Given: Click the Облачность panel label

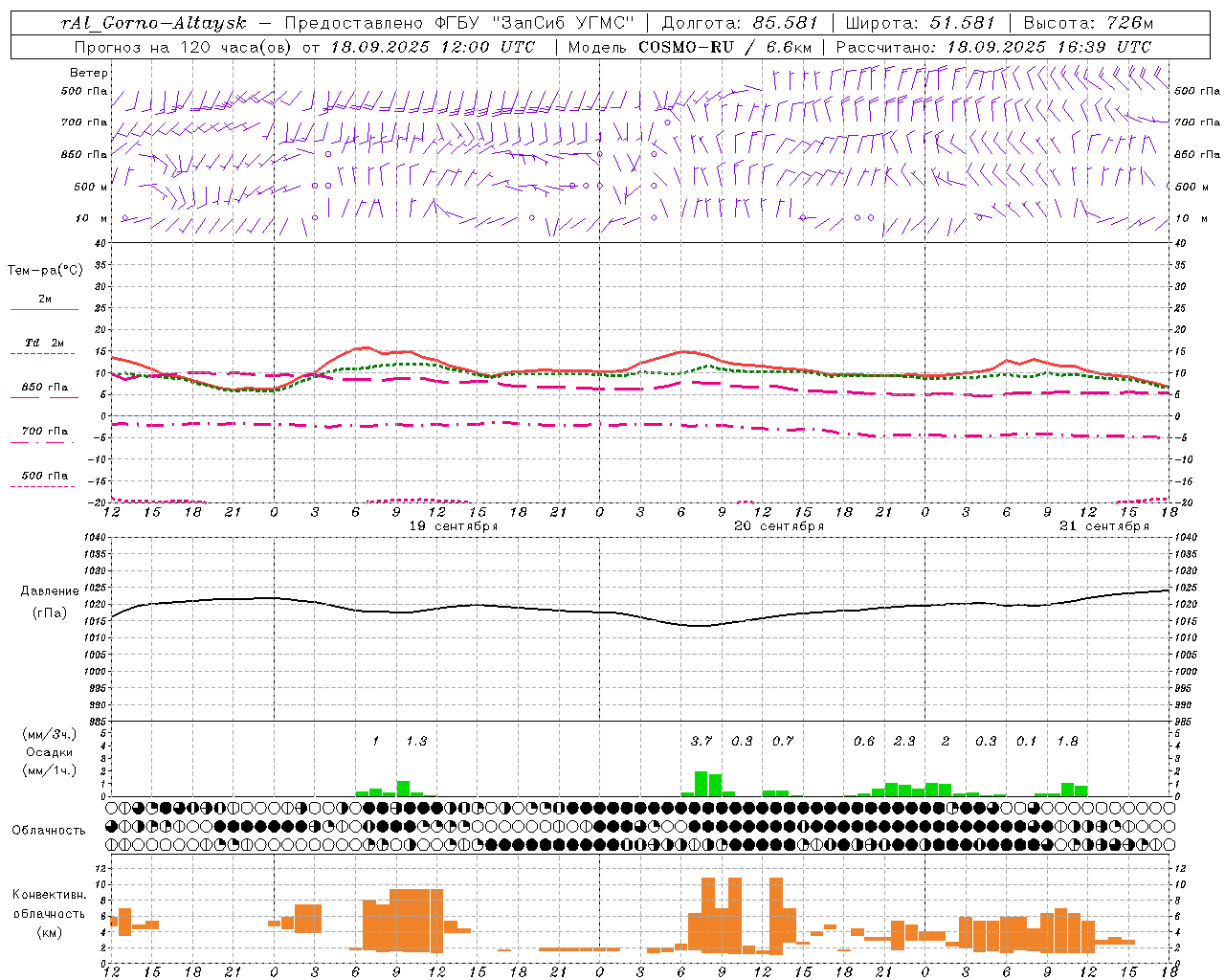Looking at the screenshot, I should [x=49, y=831].
